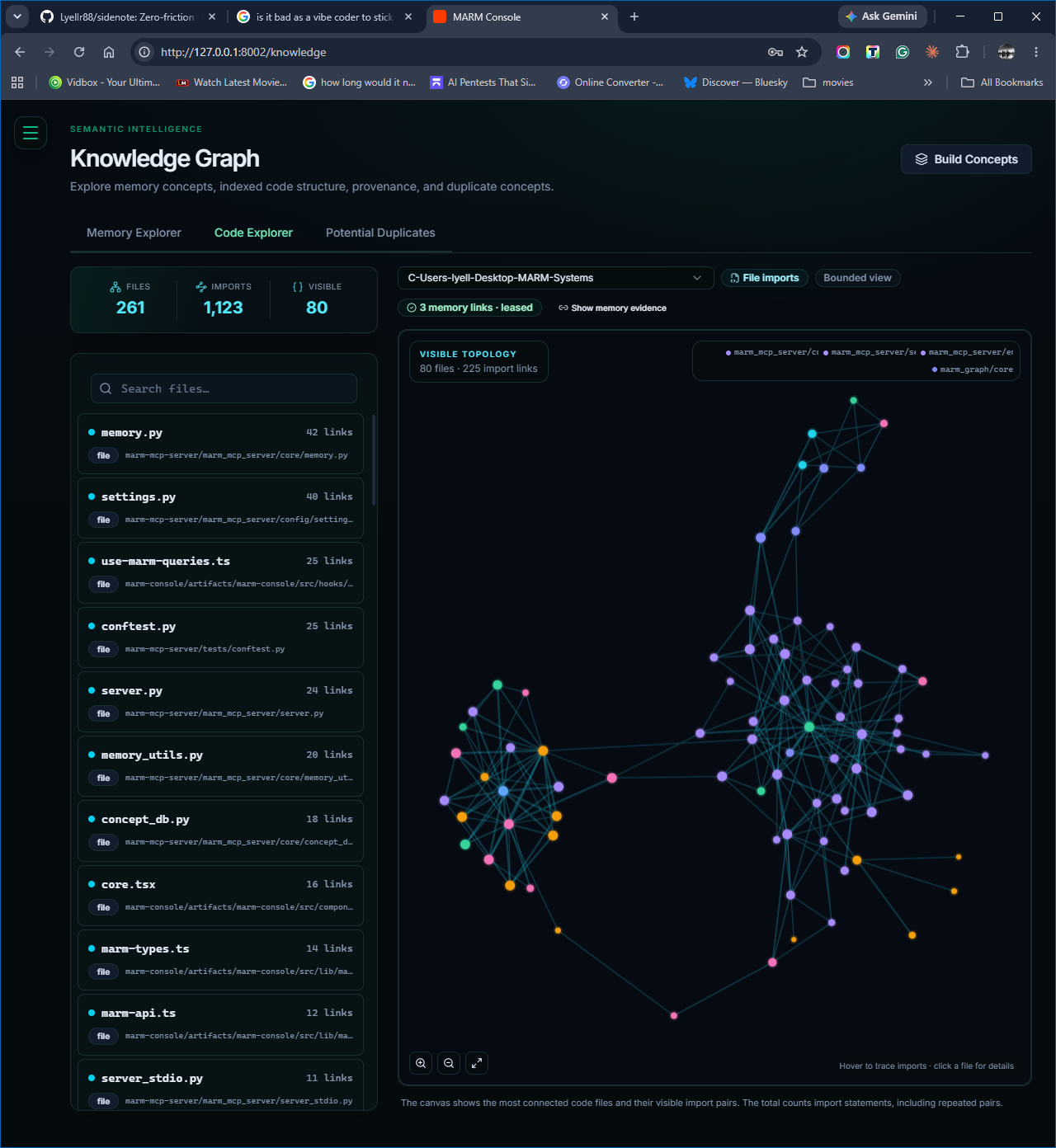This screenshot has height=1148, width=1056.
Task: Select concept_db.py file entry
Action: click(220, 830)
